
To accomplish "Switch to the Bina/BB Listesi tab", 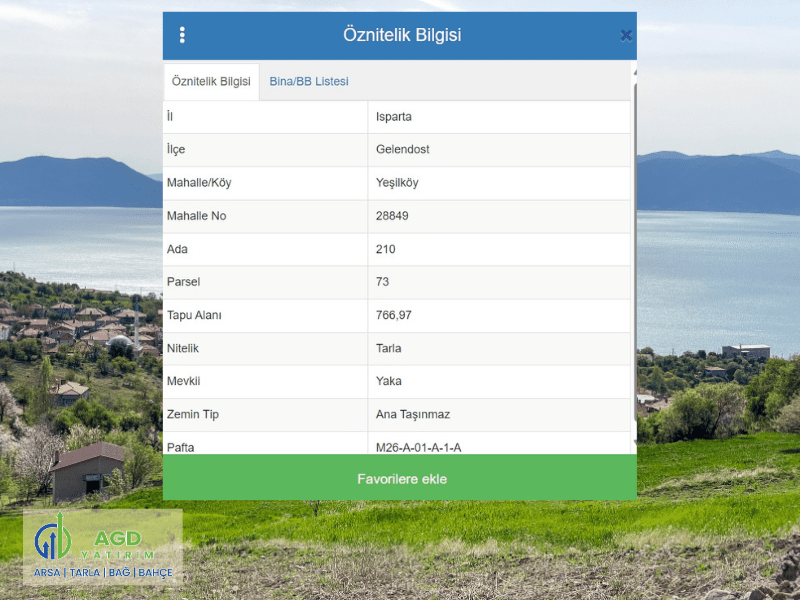I will coord(309,81).
